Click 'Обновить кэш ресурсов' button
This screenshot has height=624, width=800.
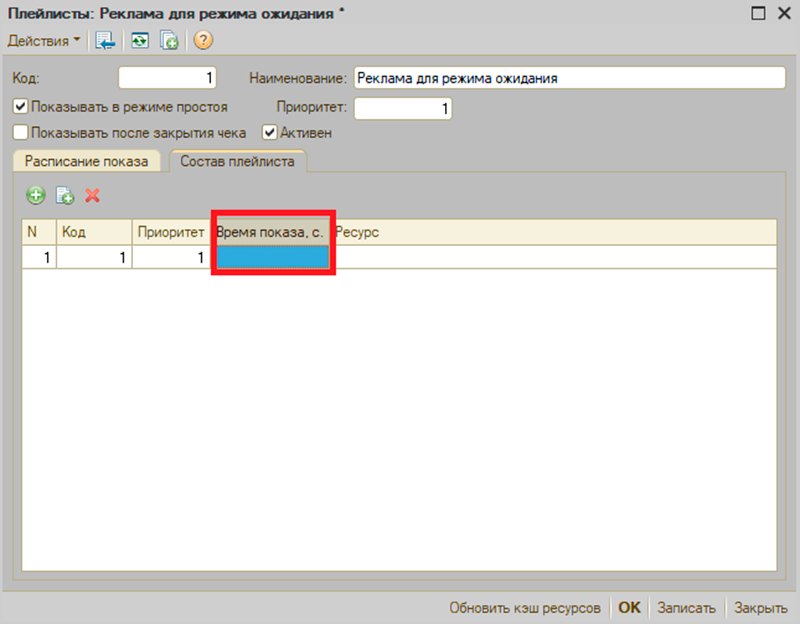click(x=524, y=608)
